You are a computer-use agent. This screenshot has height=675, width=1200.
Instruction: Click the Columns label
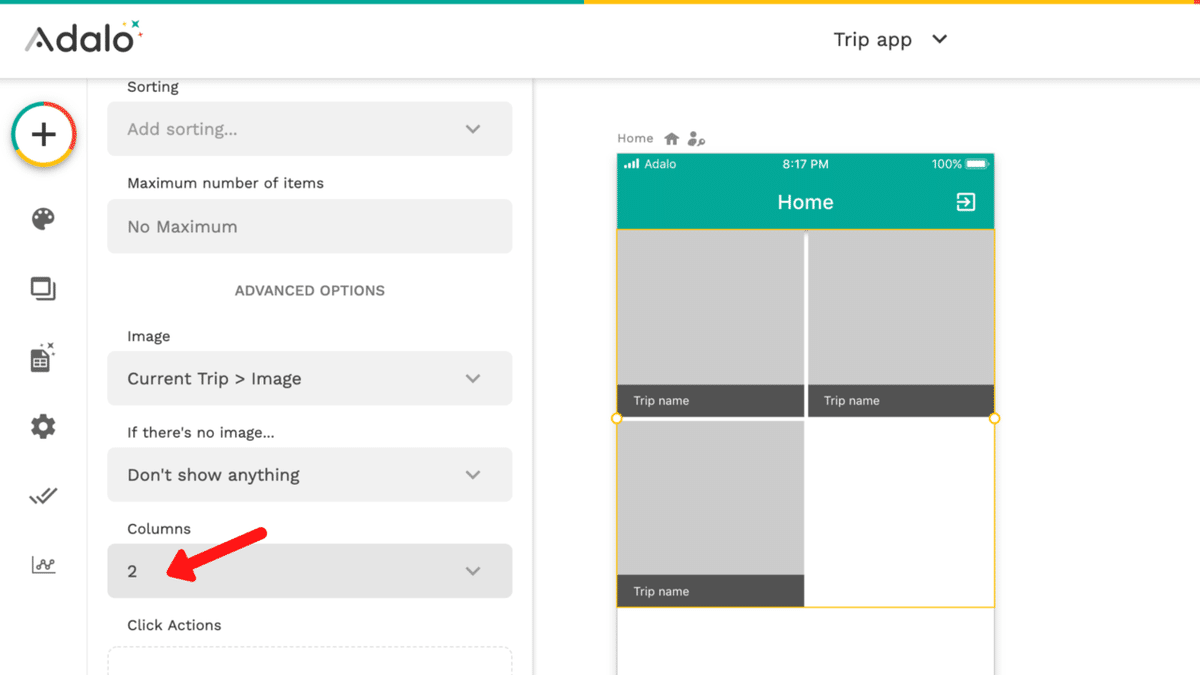point(159,529)
